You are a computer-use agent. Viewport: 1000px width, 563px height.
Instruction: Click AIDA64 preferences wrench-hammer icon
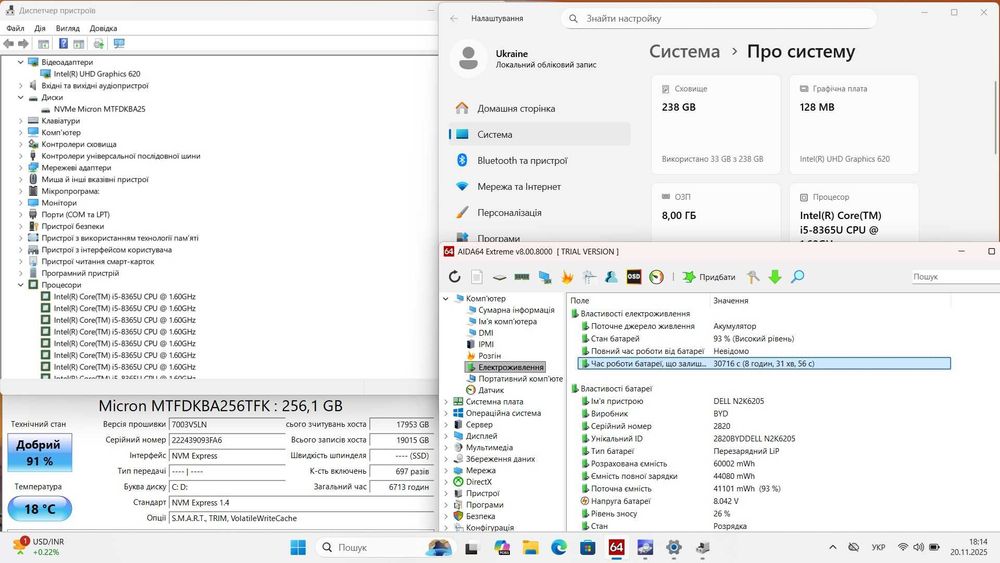click(753, 277)
